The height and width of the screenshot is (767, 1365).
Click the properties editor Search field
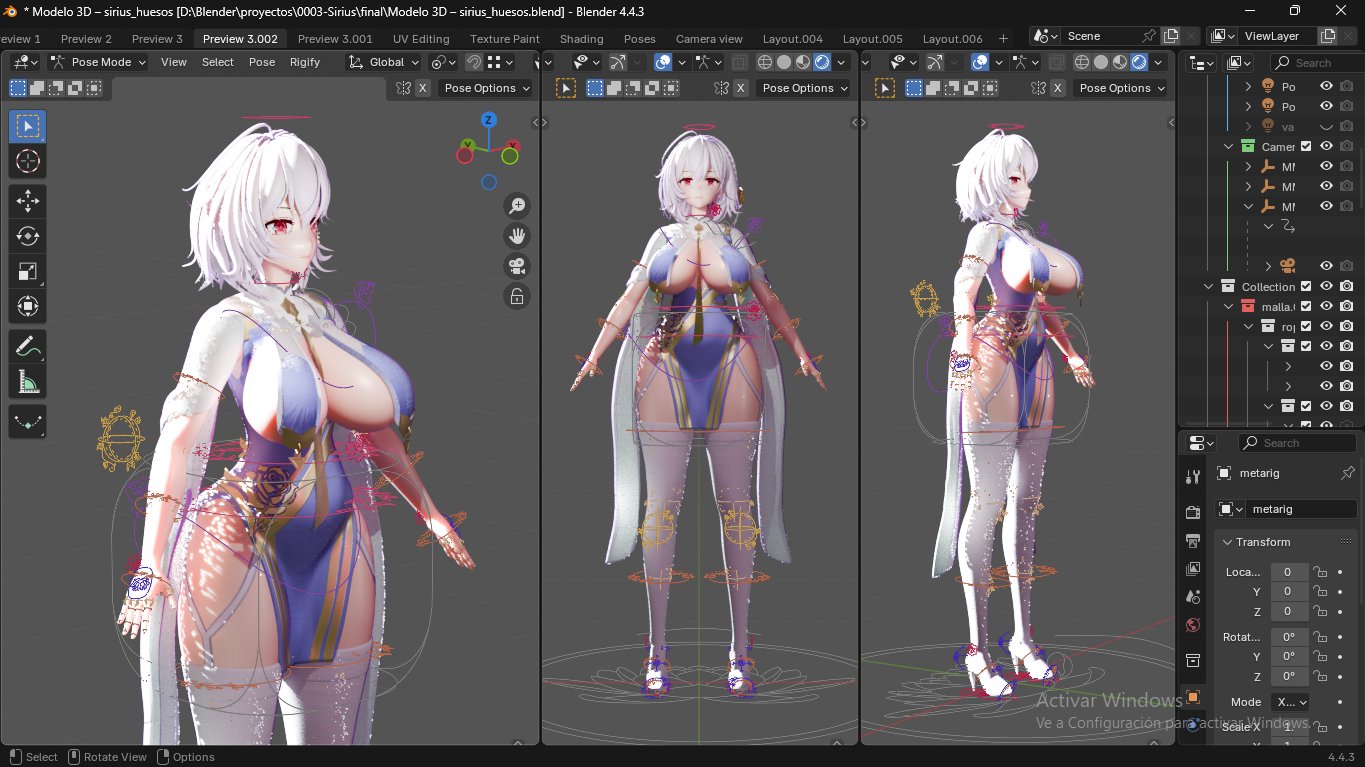click(x=1298, y=443)
